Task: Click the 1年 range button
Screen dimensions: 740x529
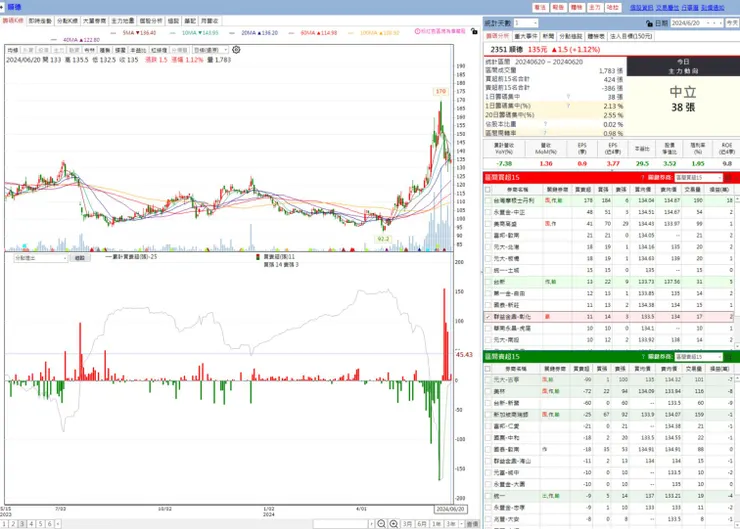Action: 437,524
